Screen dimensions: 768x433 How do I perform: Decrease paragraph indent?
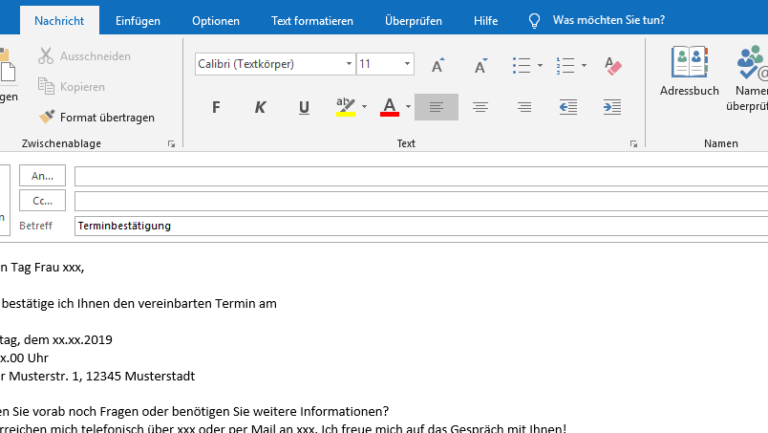point(568,107)
